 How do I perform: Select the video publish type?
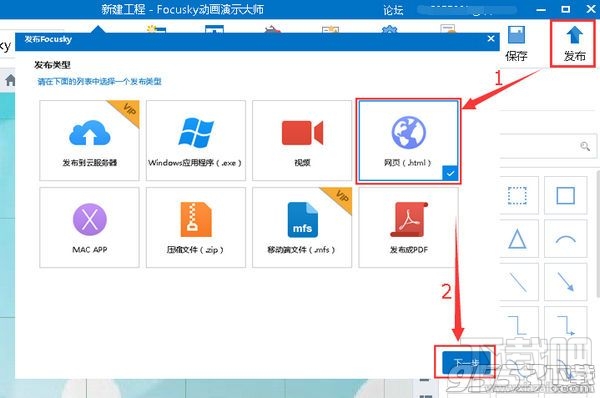click(x=302, y=140)
